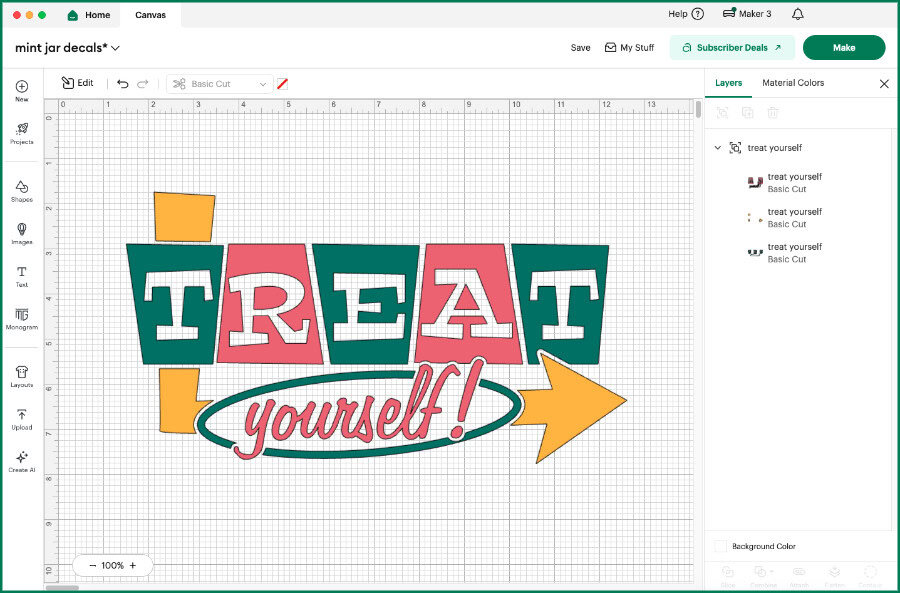900x593 pixels.
Task: Open the New project tool
Action: [x=22, y=91]
